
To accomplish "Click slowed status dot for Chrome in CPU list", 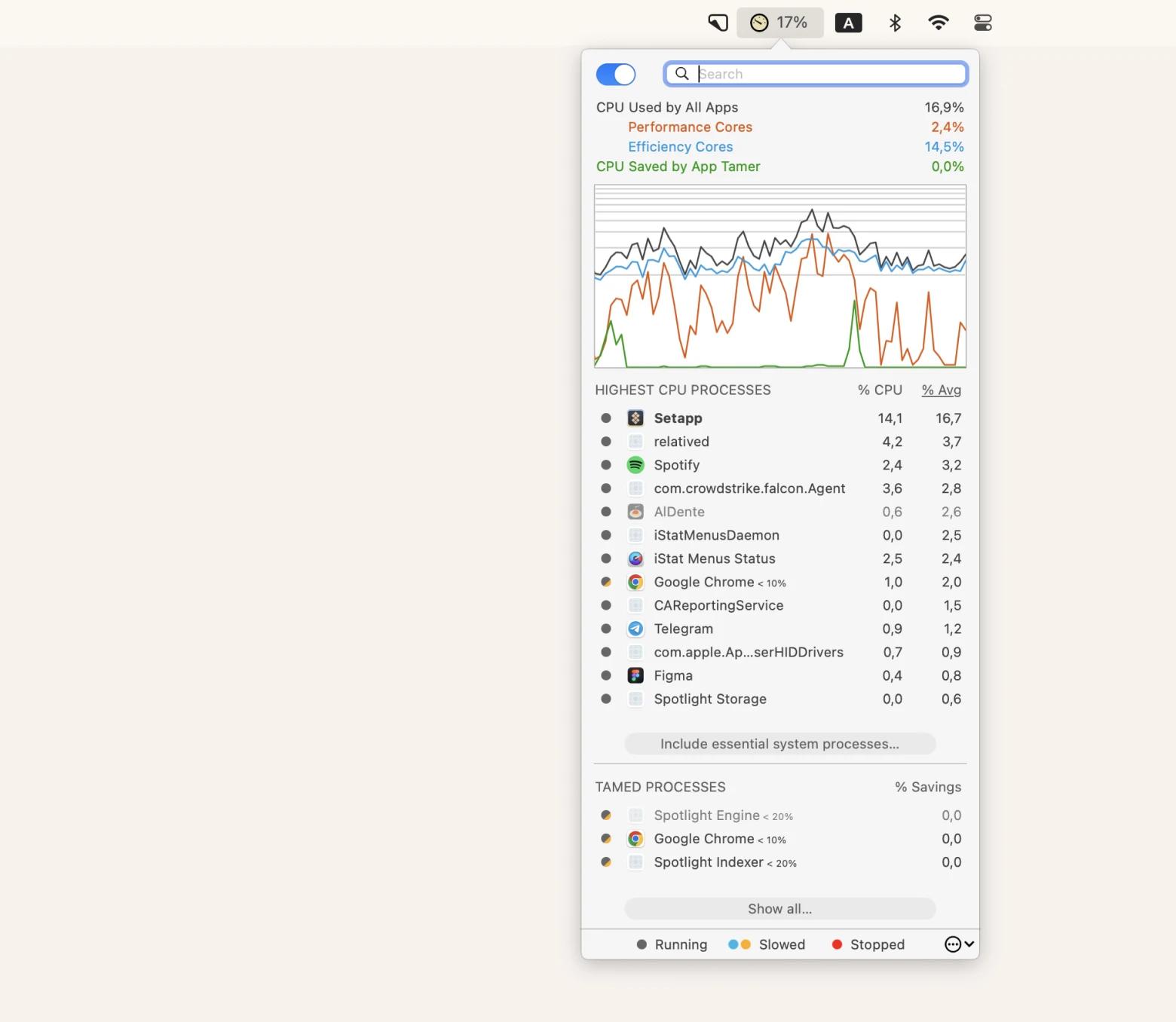I will 605,582.
